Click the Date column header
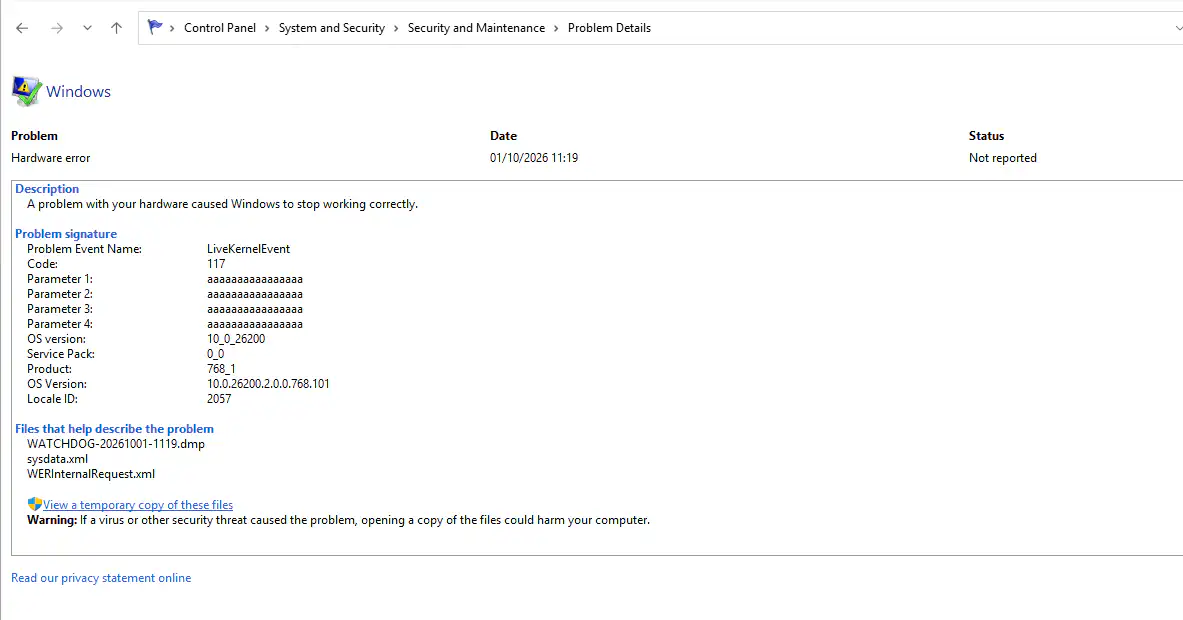 (x=503, y=136)
